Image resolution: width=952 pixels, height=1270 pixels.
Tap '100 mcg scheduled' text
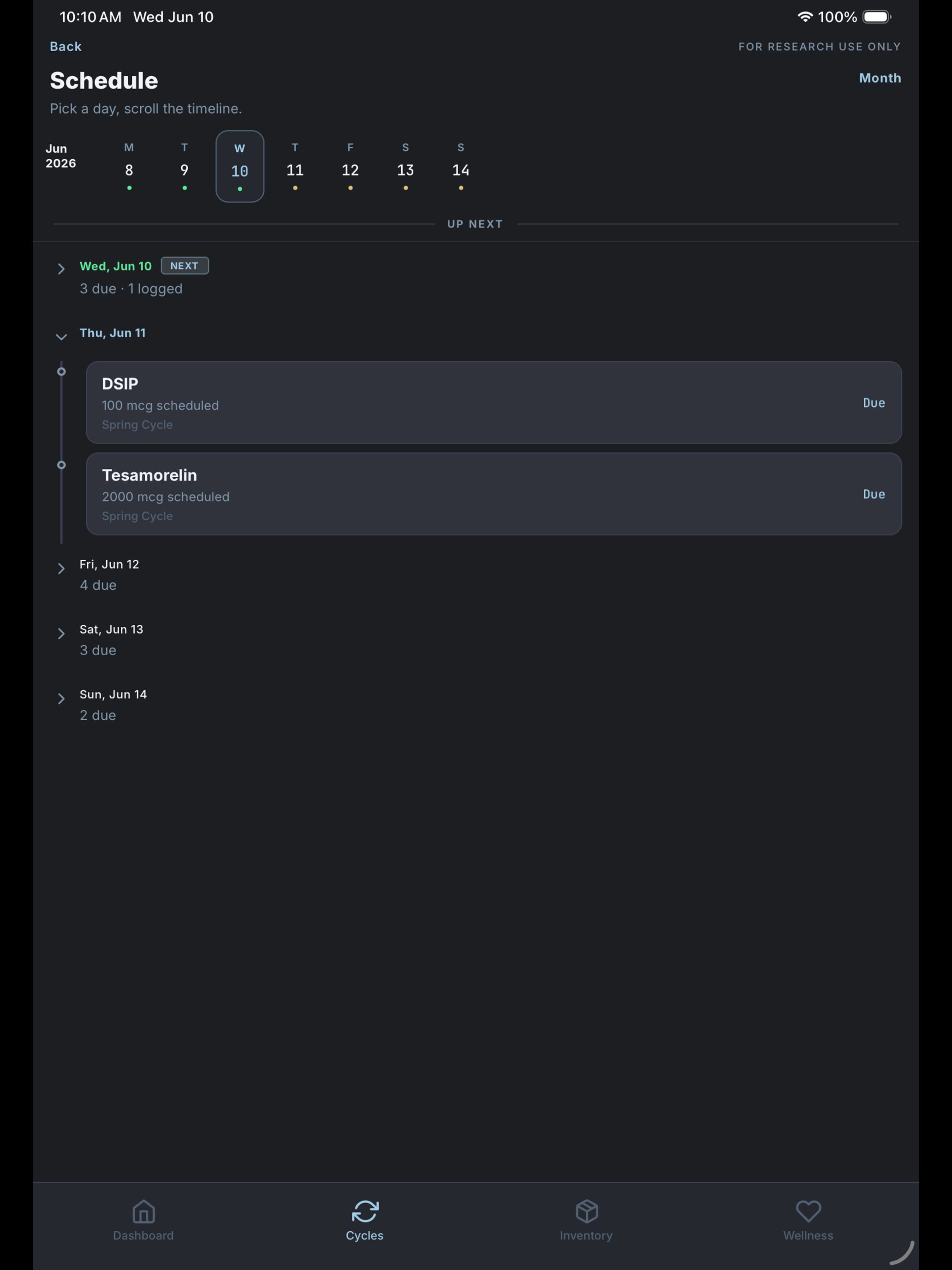point(160,405)
